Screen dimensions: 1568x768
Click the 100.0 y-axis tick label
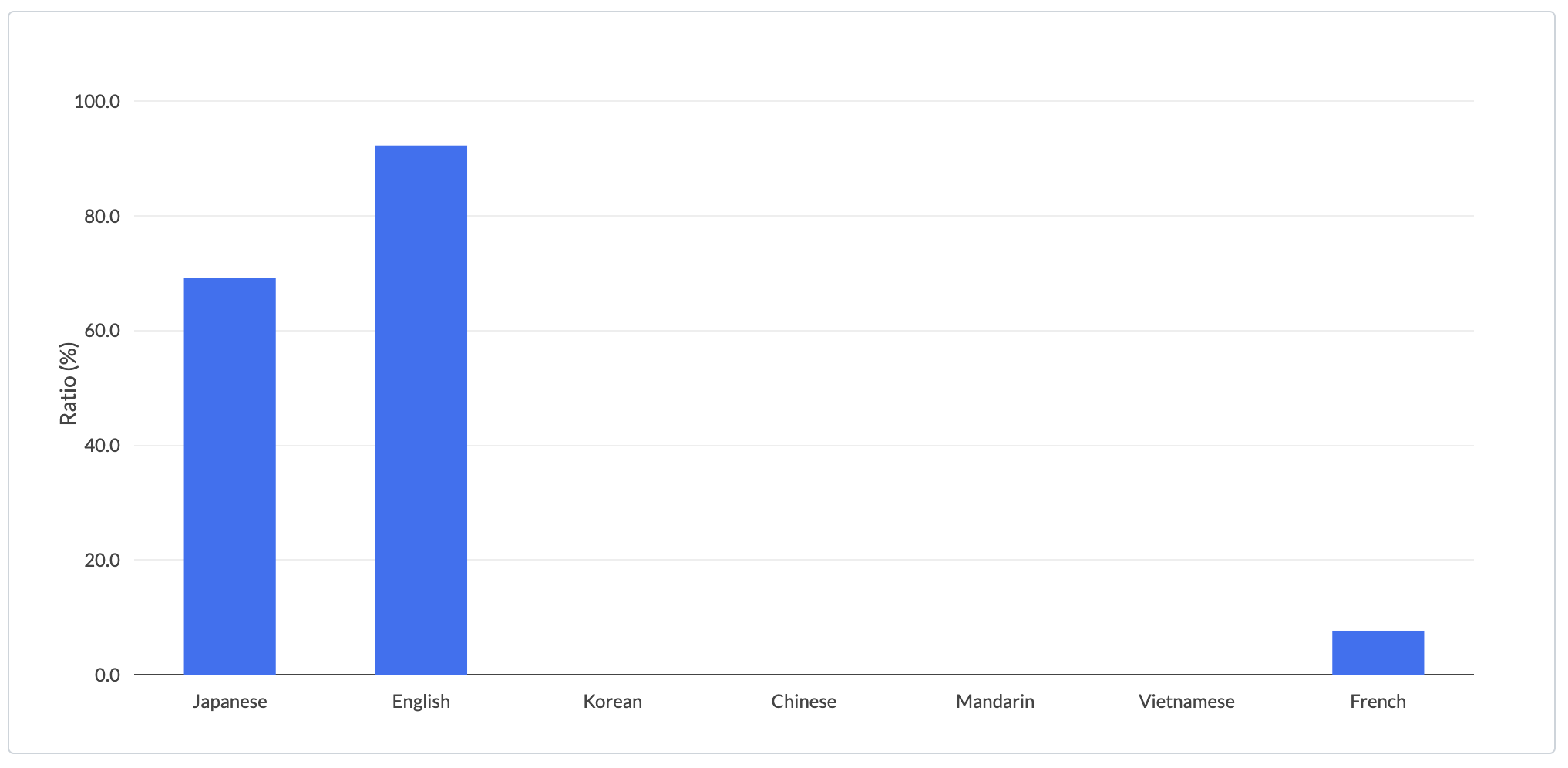(x=97, y=101)
